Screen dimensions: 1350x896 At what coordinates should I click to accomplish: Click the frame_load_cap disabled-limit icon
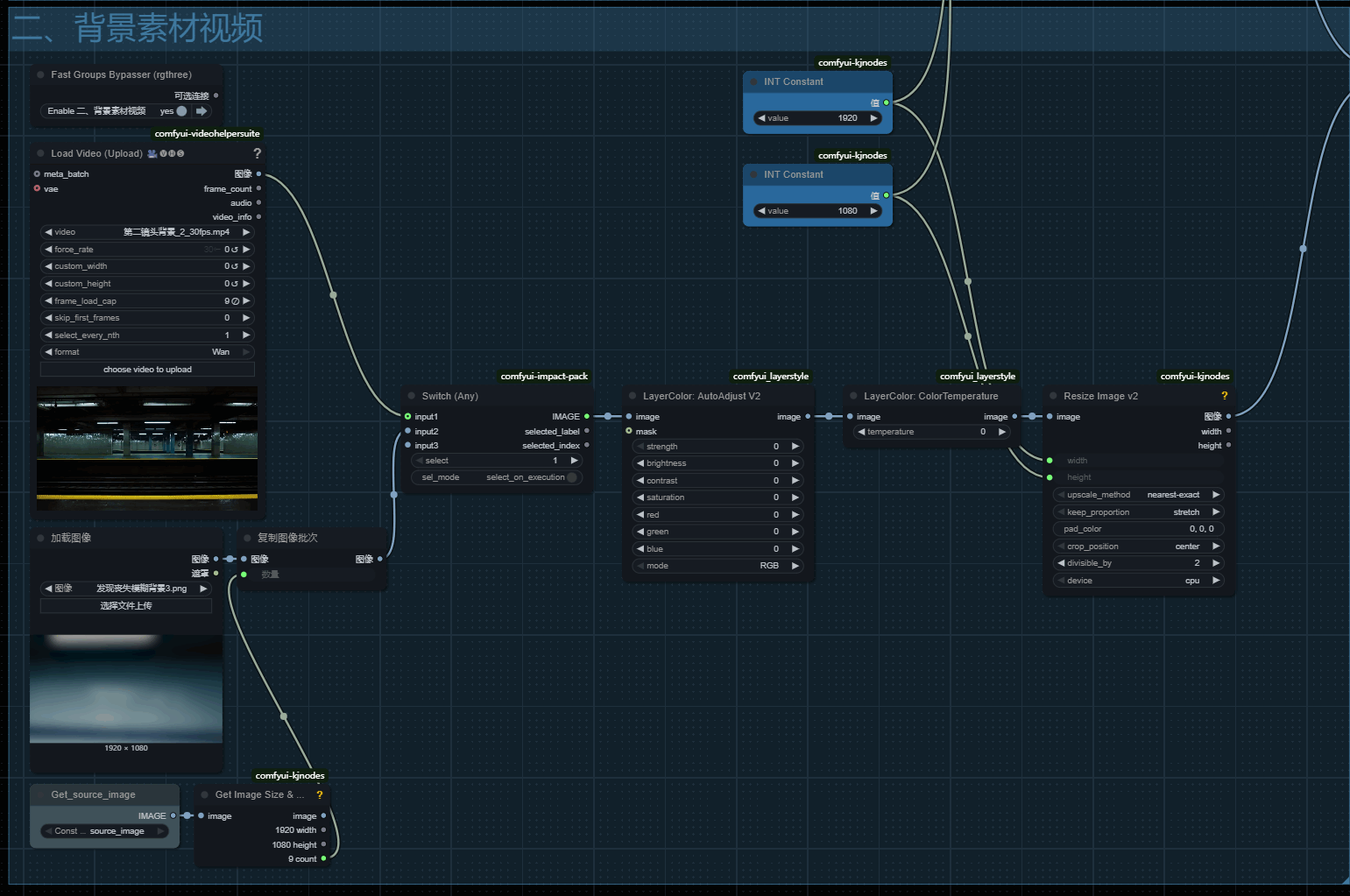[235, 301]
